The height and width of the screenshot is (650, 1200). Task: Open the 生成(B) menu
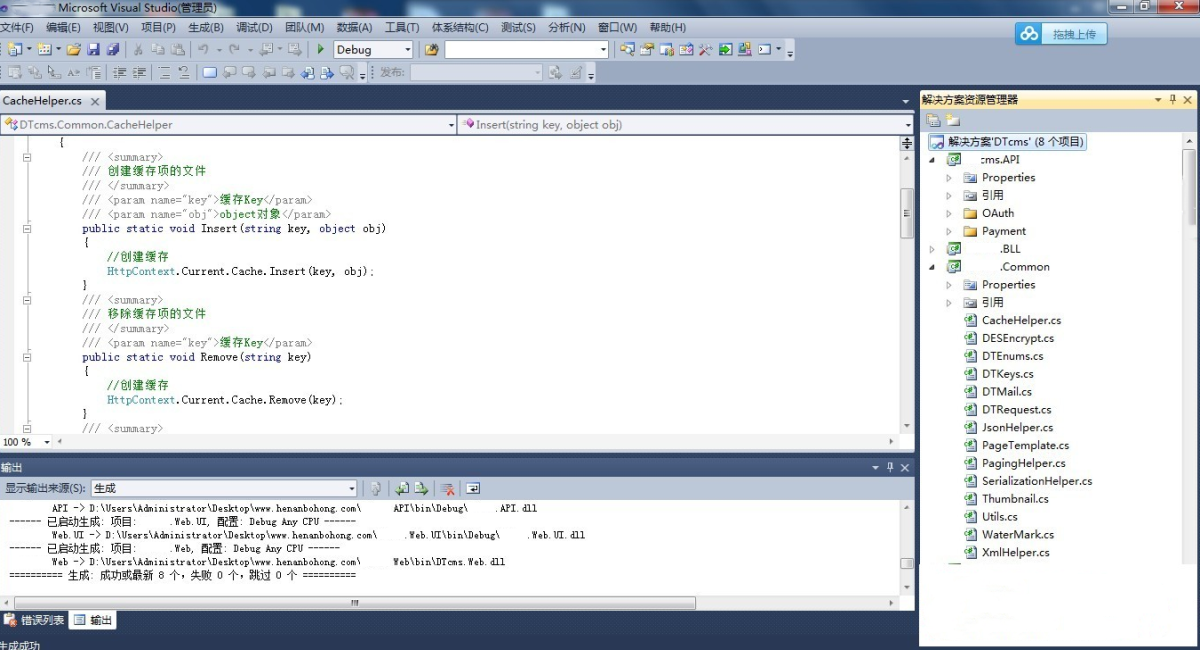tap(206, 27)
